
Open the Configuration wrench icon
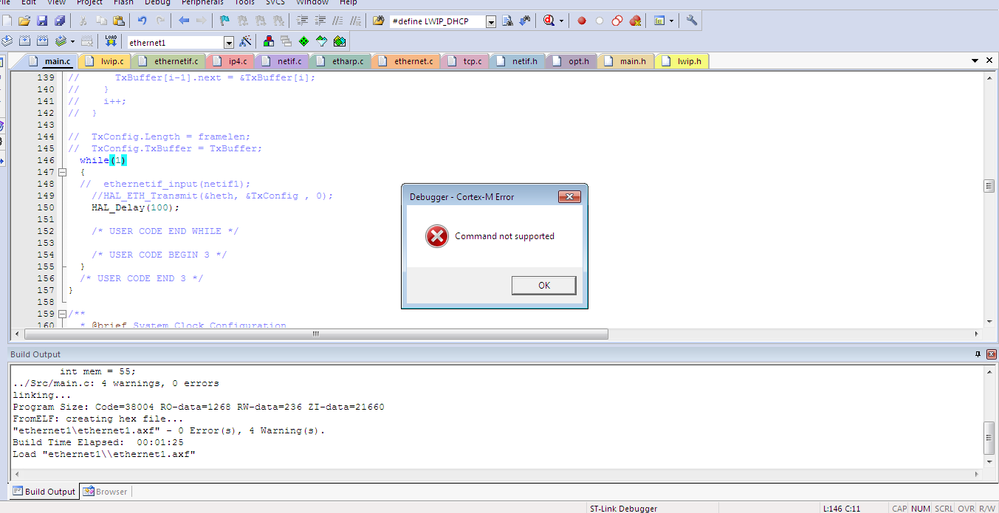(691, 20)
